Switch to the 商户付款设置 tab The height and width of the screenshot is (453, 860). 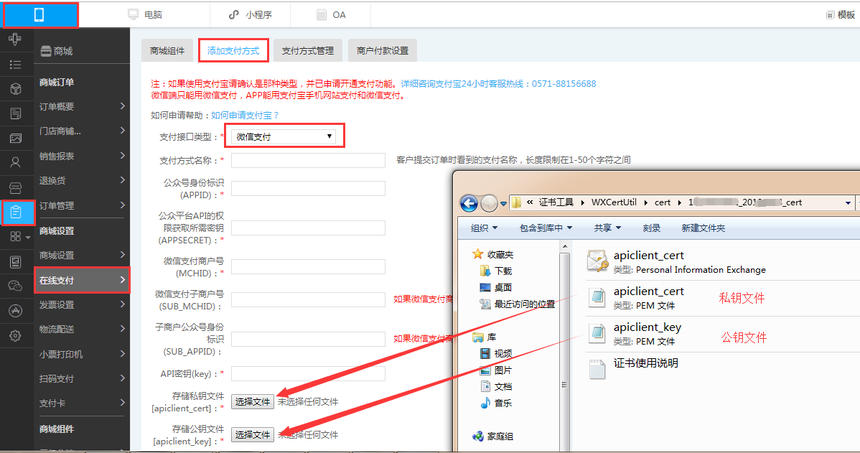pyautogui.click(x=382, y=50)
